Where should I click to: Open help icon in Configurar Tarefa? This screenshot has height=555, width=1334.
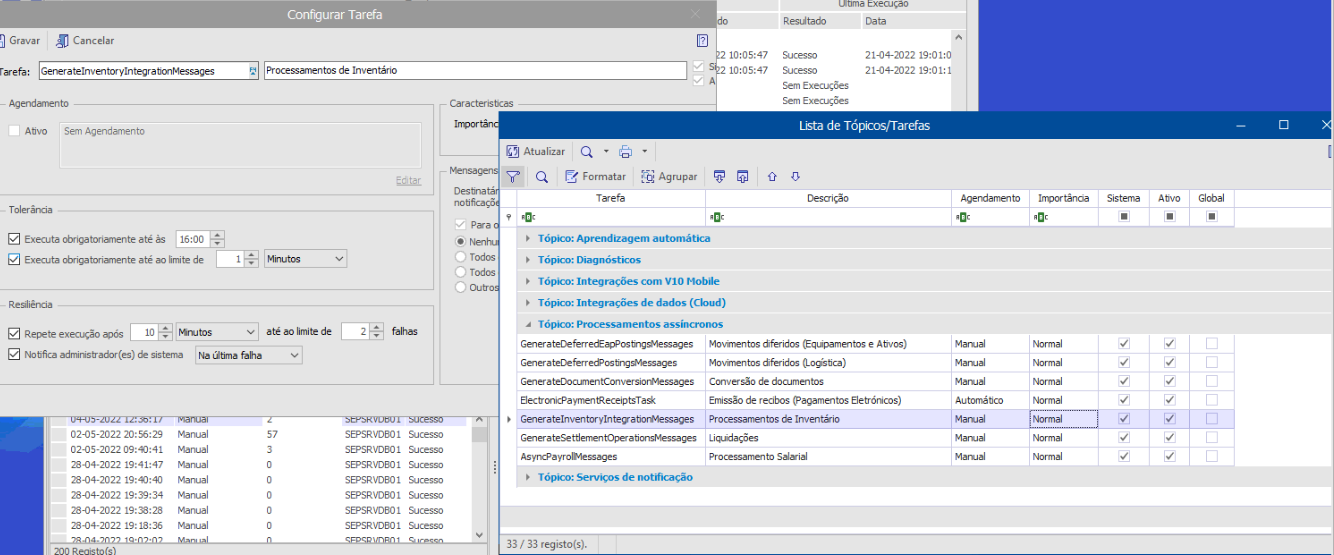pyautogui.click(x=702, y=41)
